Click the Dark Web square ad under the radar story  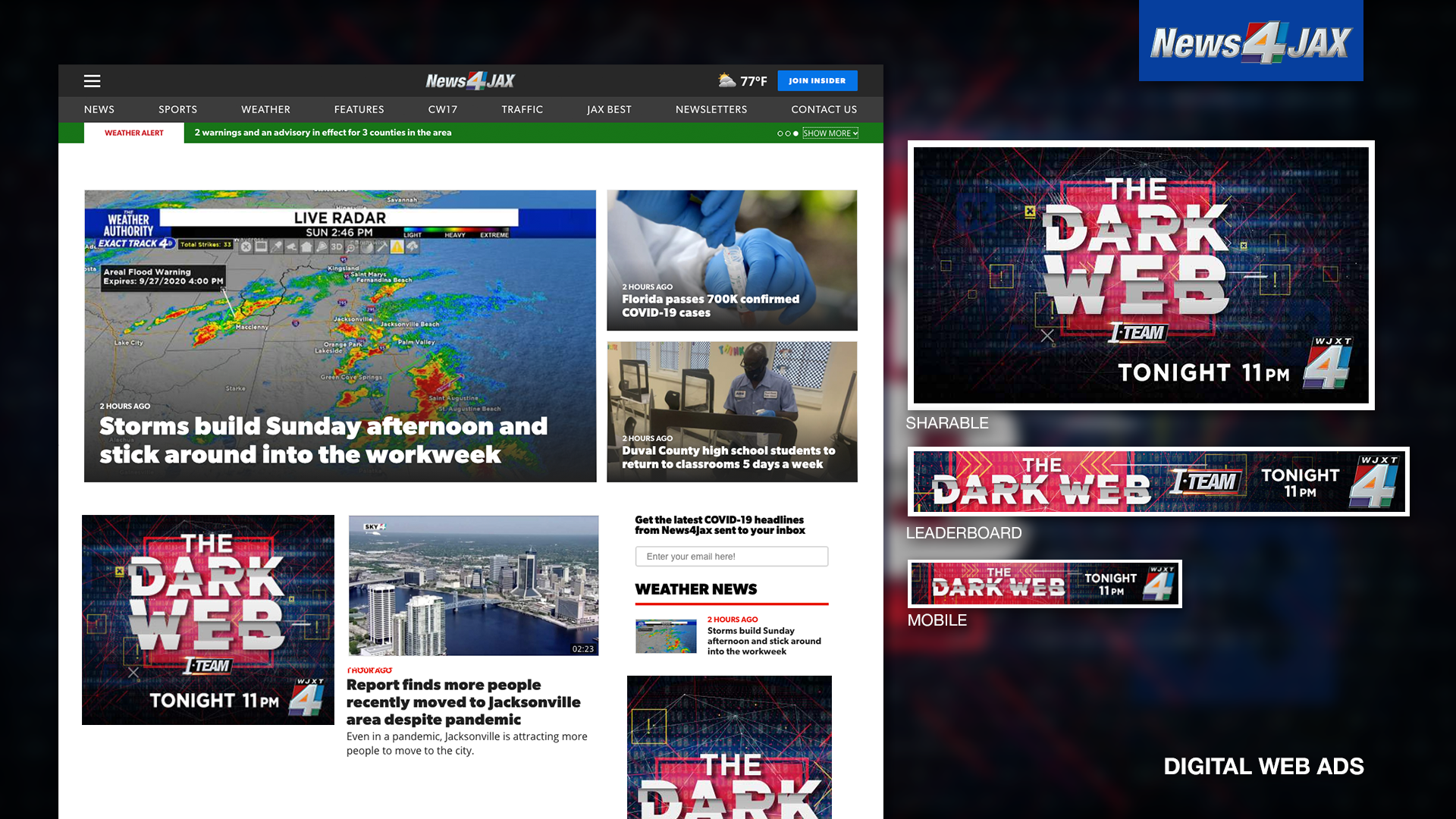[208, 620]
